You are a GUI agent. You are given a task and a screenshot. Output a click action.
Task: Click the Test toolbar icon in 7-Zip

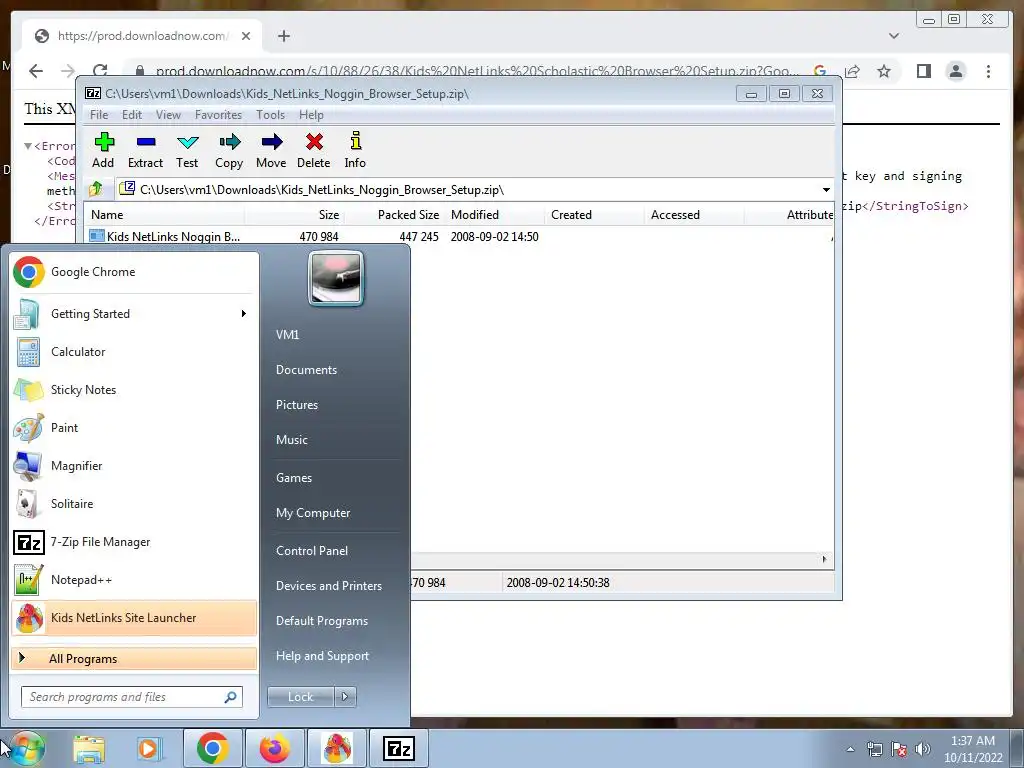pos(187,150)
